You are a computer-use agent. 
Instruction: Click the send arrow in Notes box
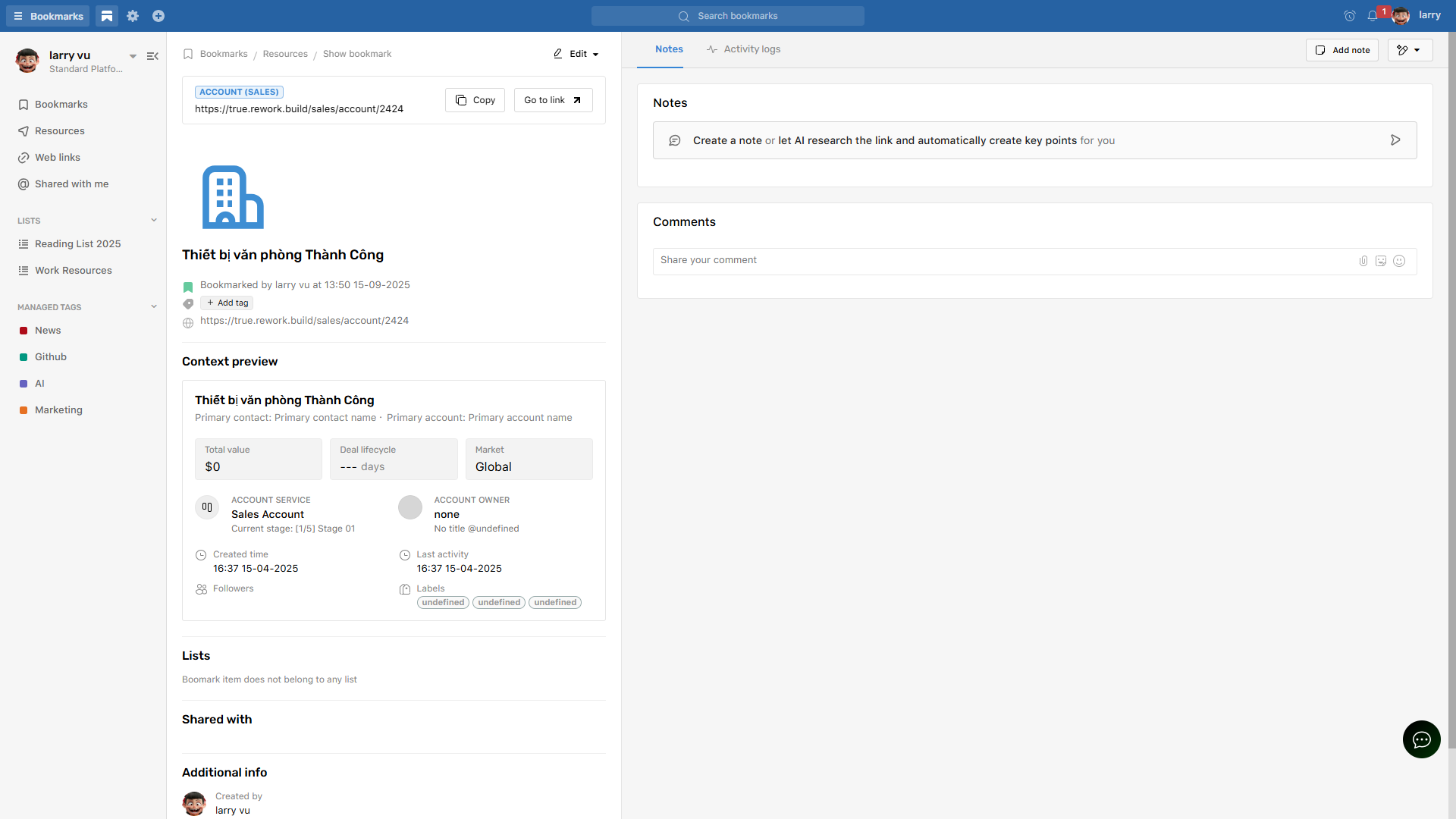point(1395,140)
